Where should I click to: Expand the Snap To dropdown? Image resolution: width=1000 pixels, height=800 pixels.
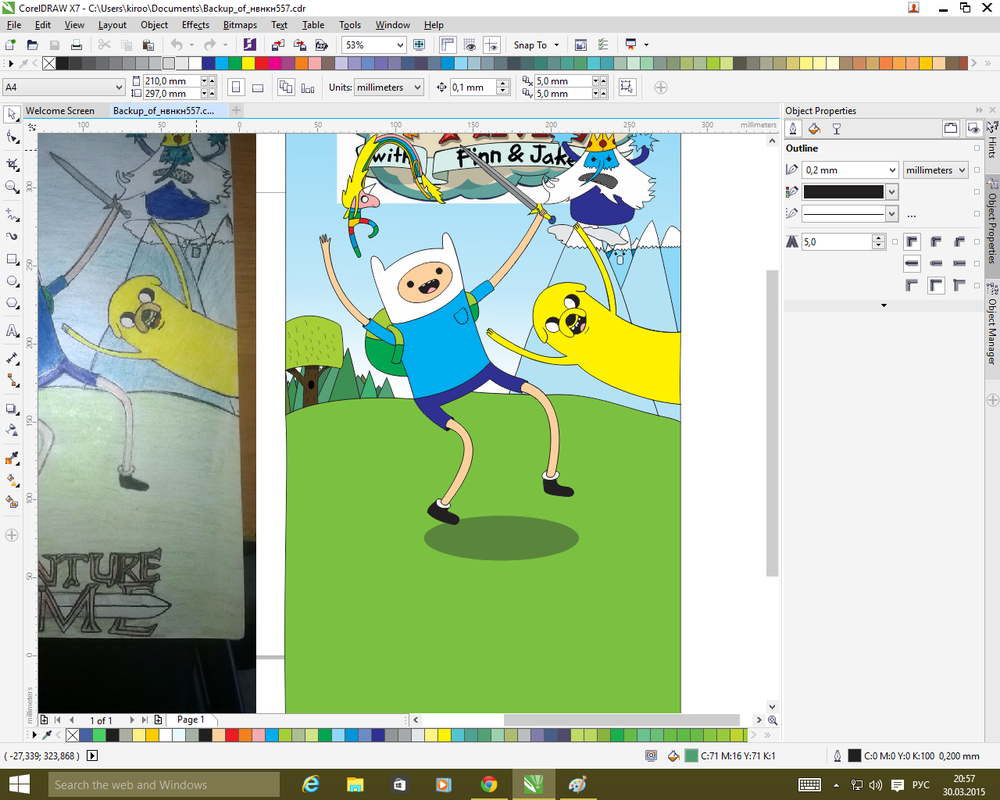pyautogui.click(x=556, y=45)
